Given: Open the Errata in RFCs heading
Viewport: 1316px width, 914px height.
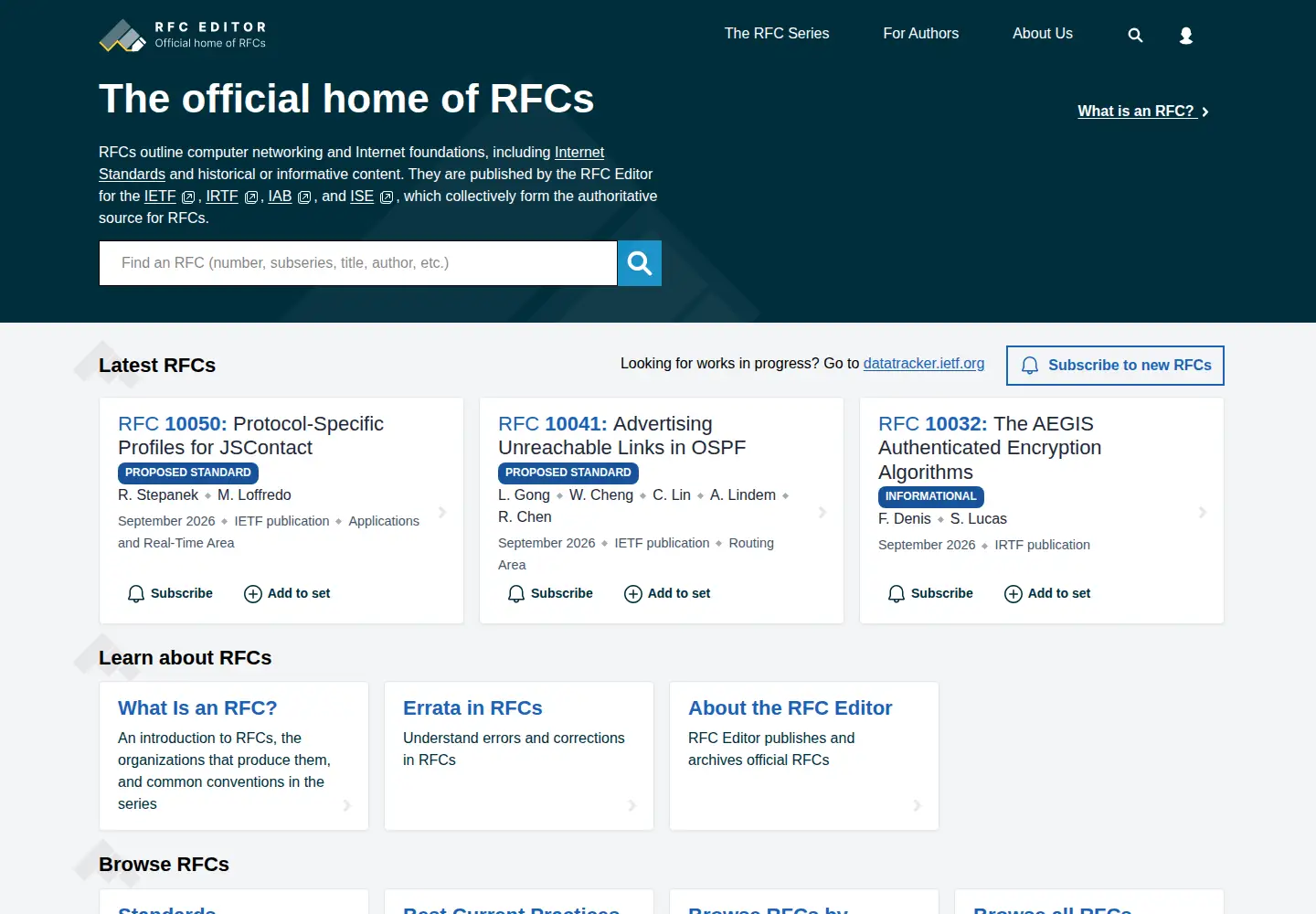Looking at the screenshot, I should point(472,708).
